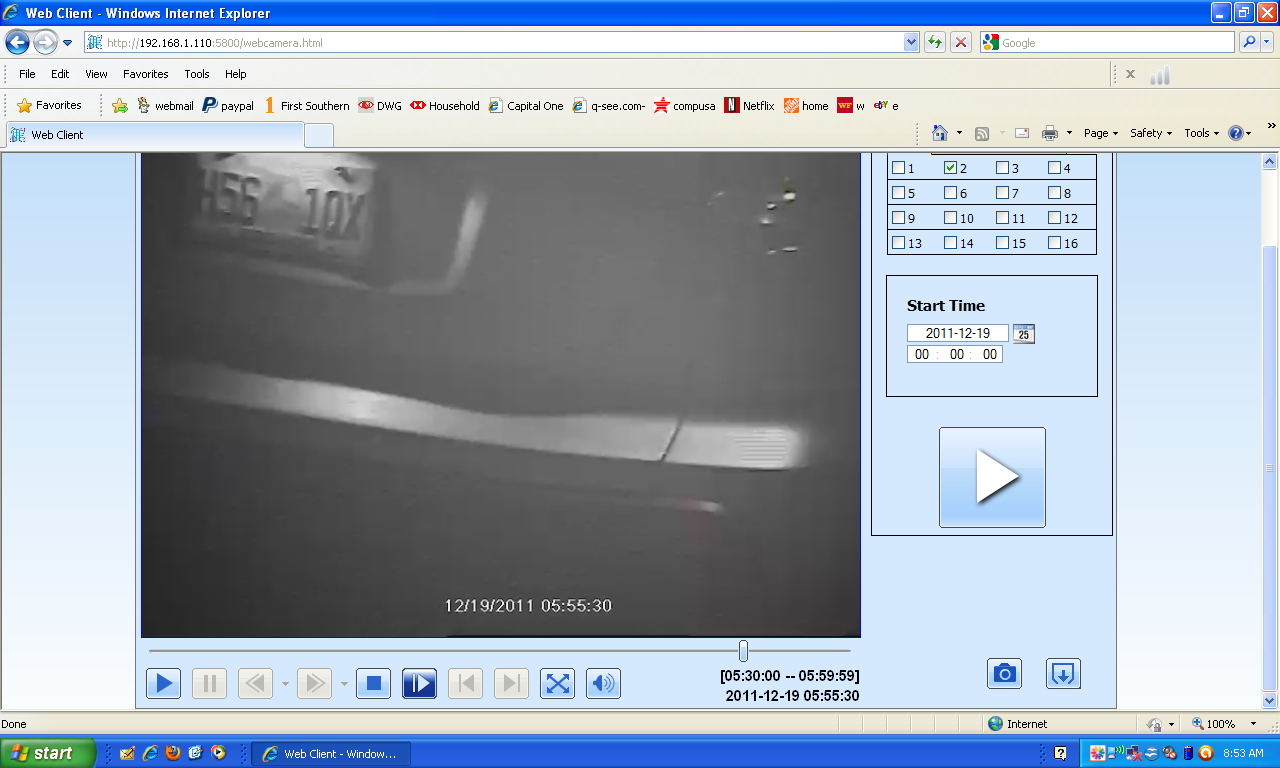
Task: Refresh the page with the green arrows icon
Action: click(935, 42)
